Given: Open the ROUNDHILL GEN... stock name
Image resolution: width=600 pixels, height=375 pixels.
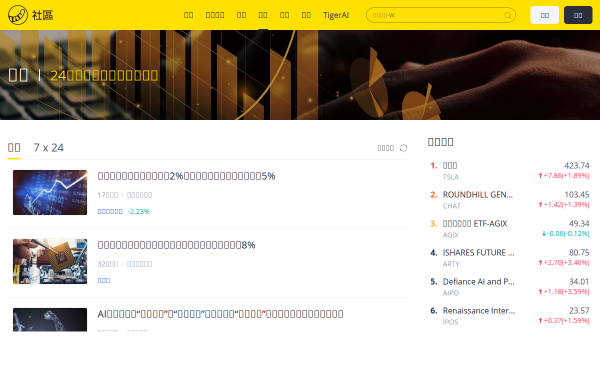Looking at the screenshot, I should [478, 194].
